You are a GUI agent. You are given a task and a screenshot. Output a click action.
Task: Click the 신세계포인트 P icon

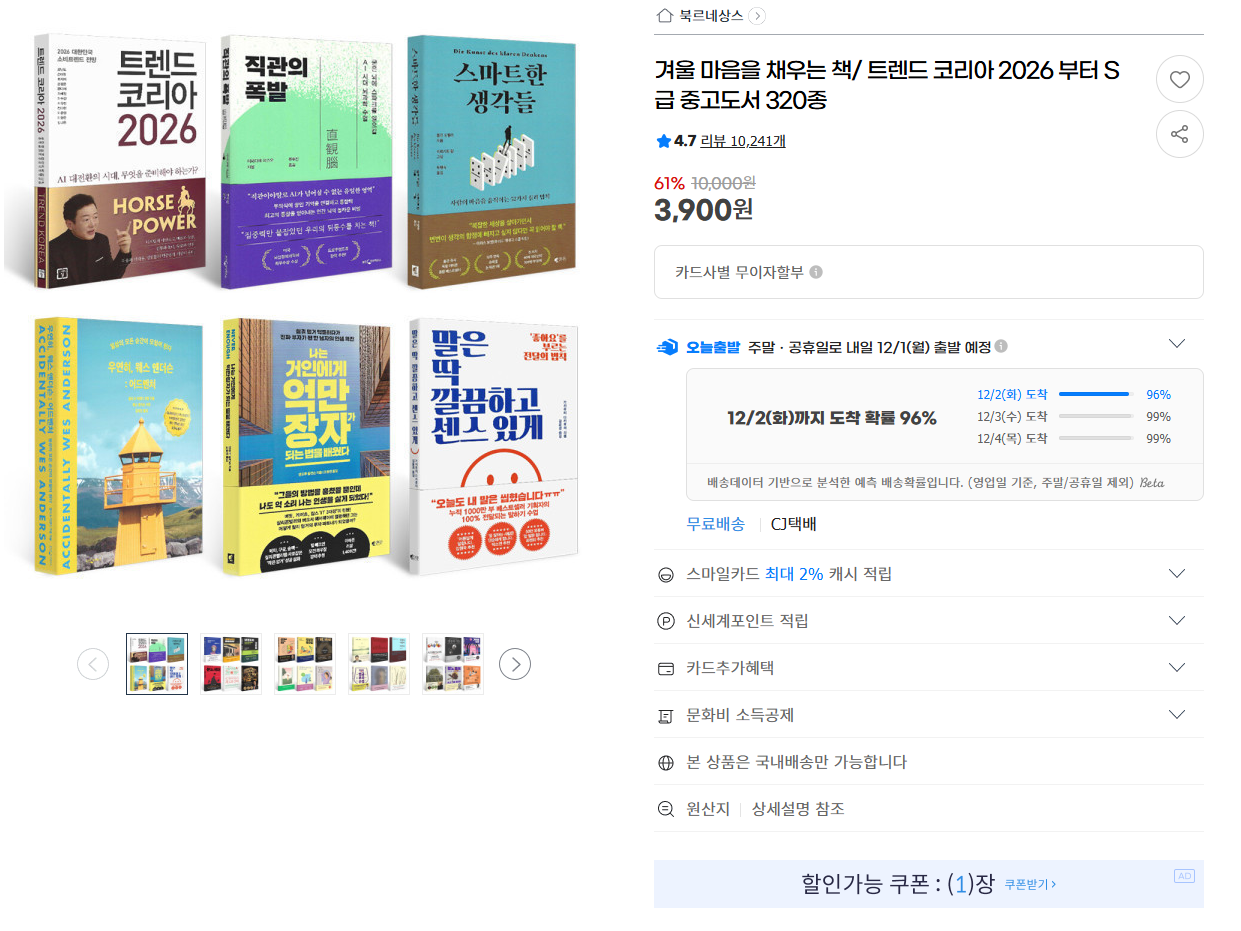667,621
